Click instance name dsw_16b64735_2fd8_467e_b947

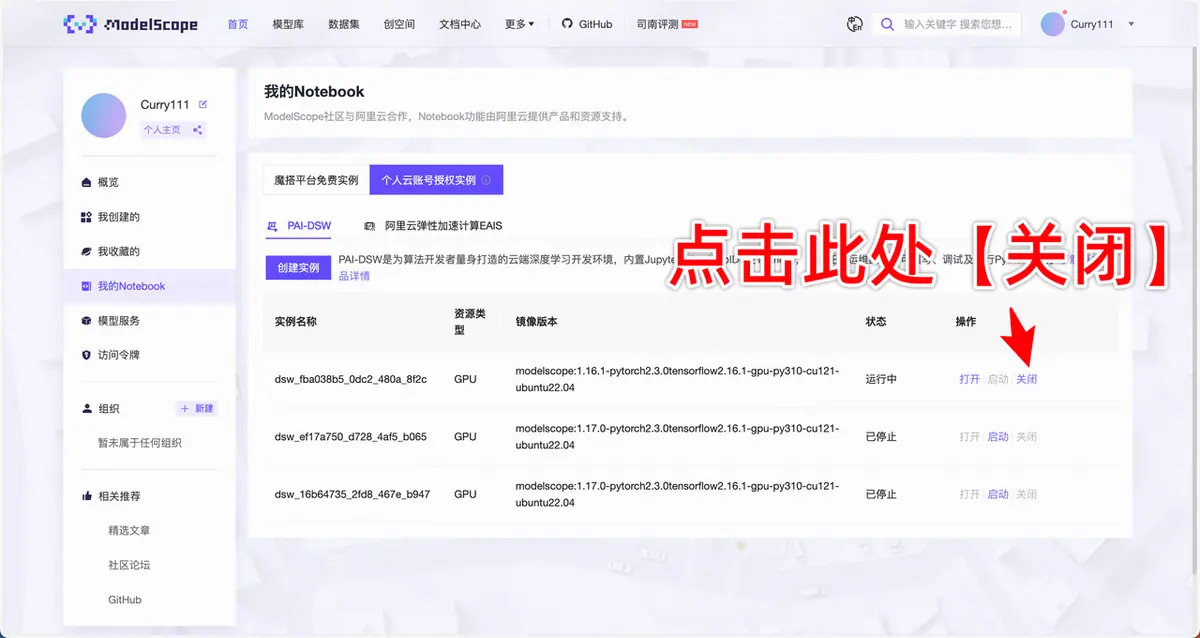(x=352, y=494)
